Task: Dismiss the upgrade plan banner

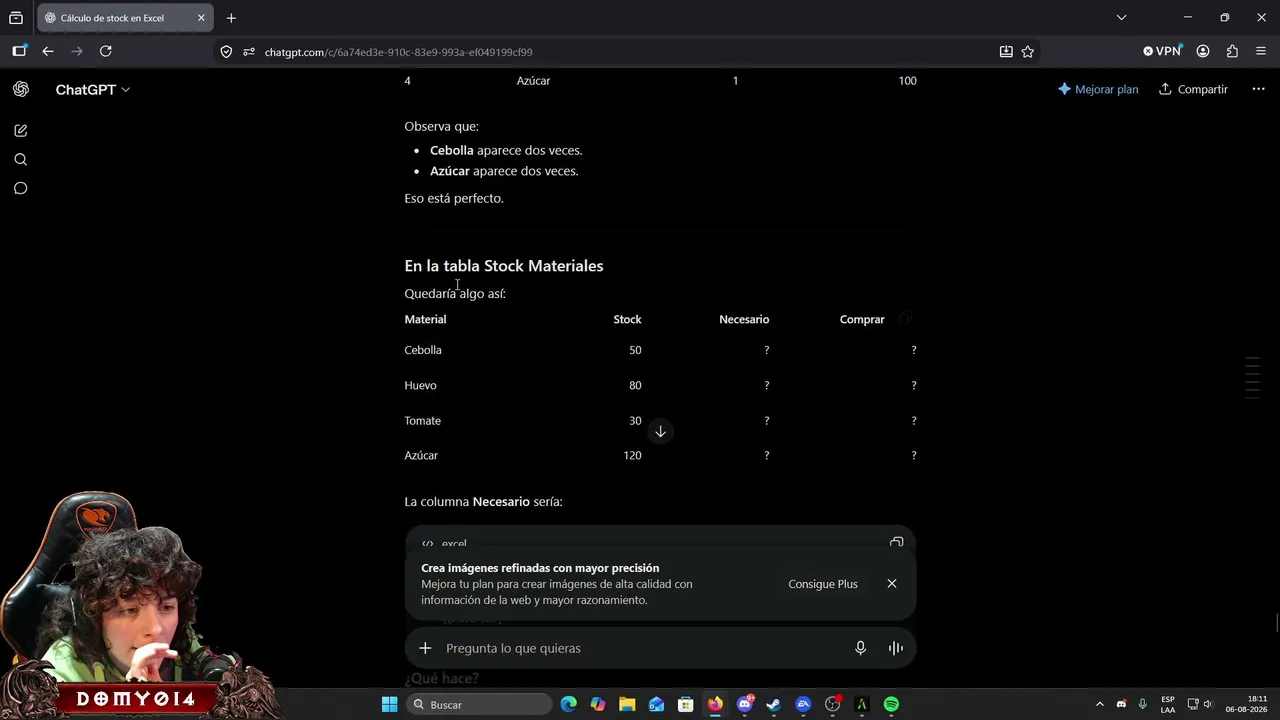Action: tap(891, 584)
